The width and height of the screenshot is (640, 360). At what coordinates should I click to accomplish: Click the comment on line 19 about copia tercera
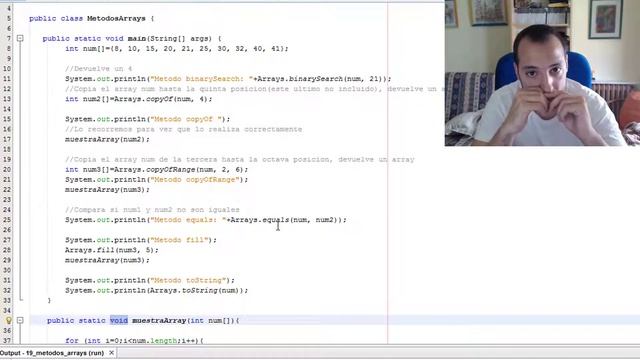[240, 160]
